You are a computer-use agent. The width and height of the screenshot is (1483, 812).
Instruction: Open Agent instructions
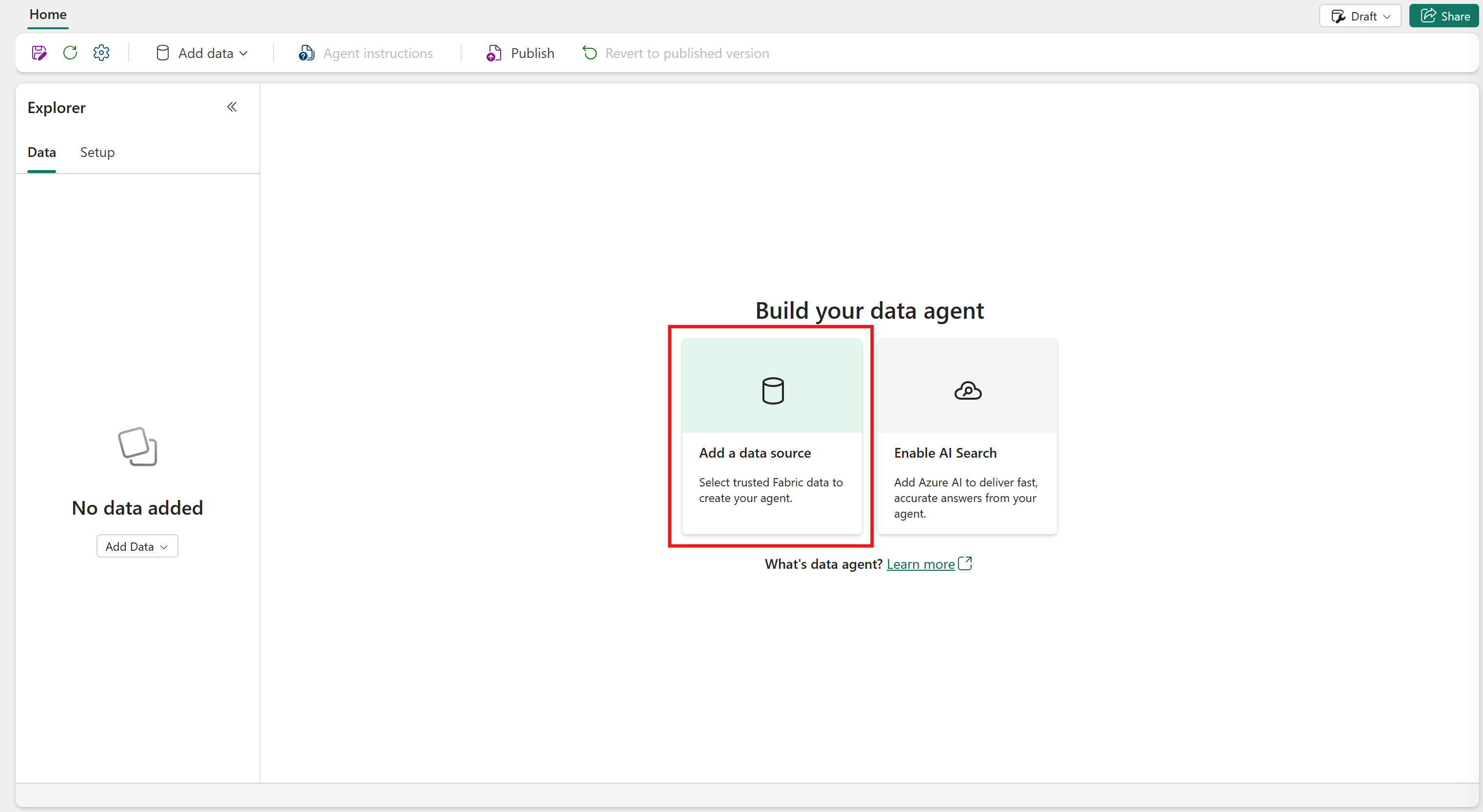[366, 53]
